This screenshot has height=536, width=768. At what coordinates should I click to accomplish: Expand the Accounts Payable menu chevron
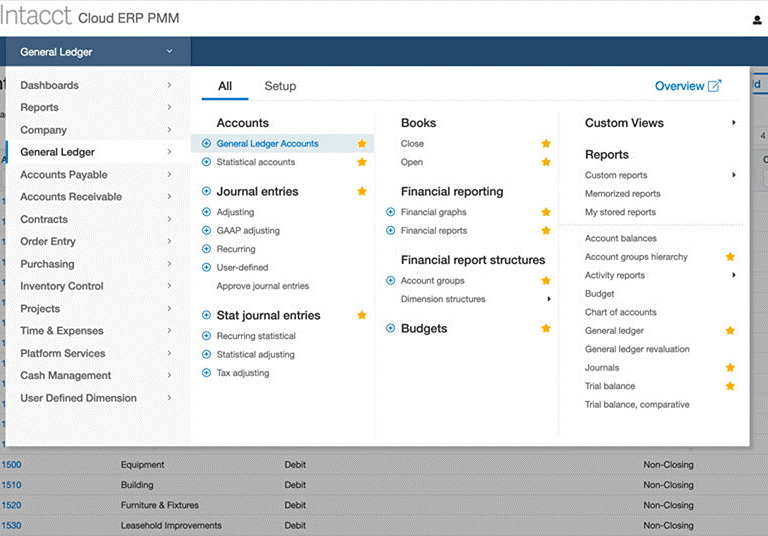tap(169, 174)
